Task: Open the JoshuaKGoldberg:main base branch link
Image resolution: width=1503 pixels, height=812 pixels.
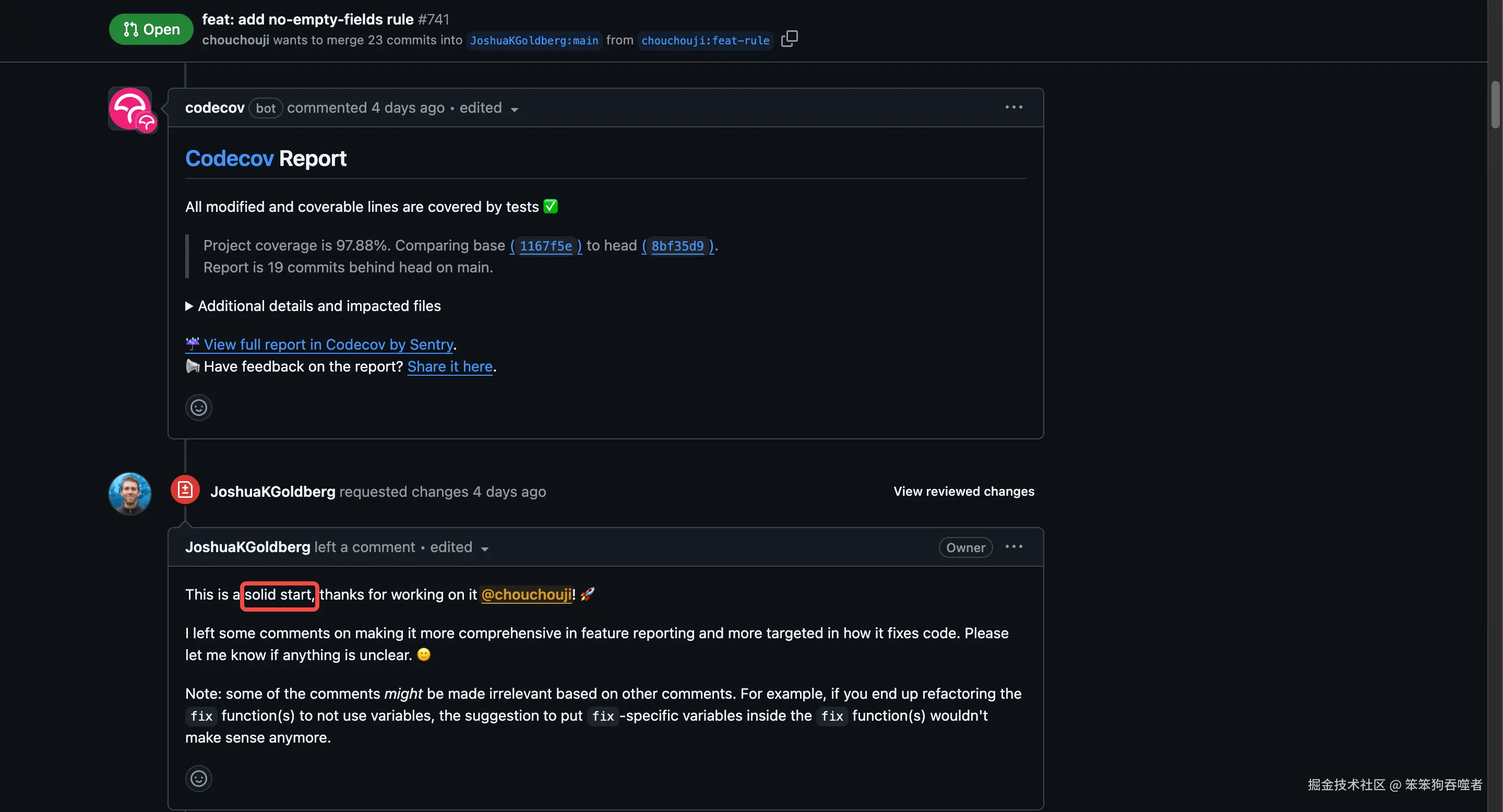Action: (x=534, y=40)
